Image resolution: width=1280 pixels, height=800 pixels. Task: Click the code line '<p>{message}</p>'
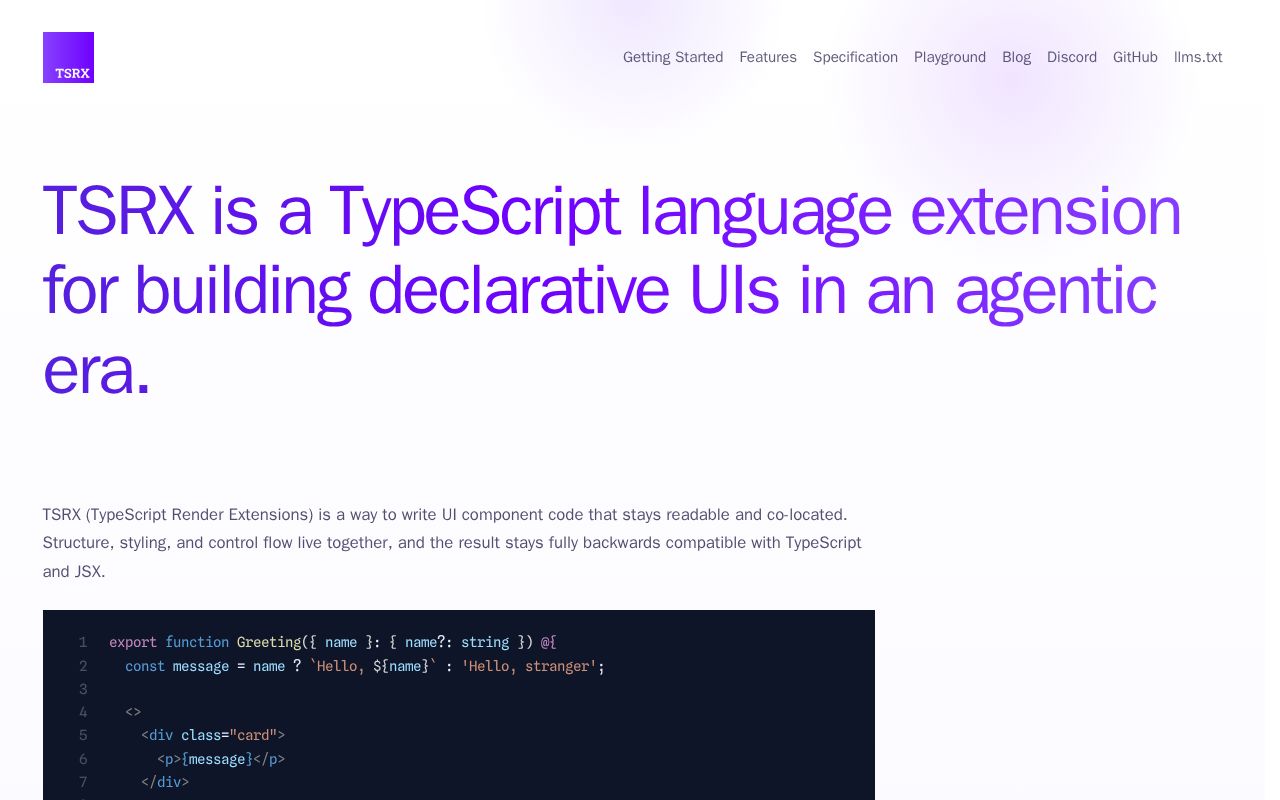(x=221, y=759)
